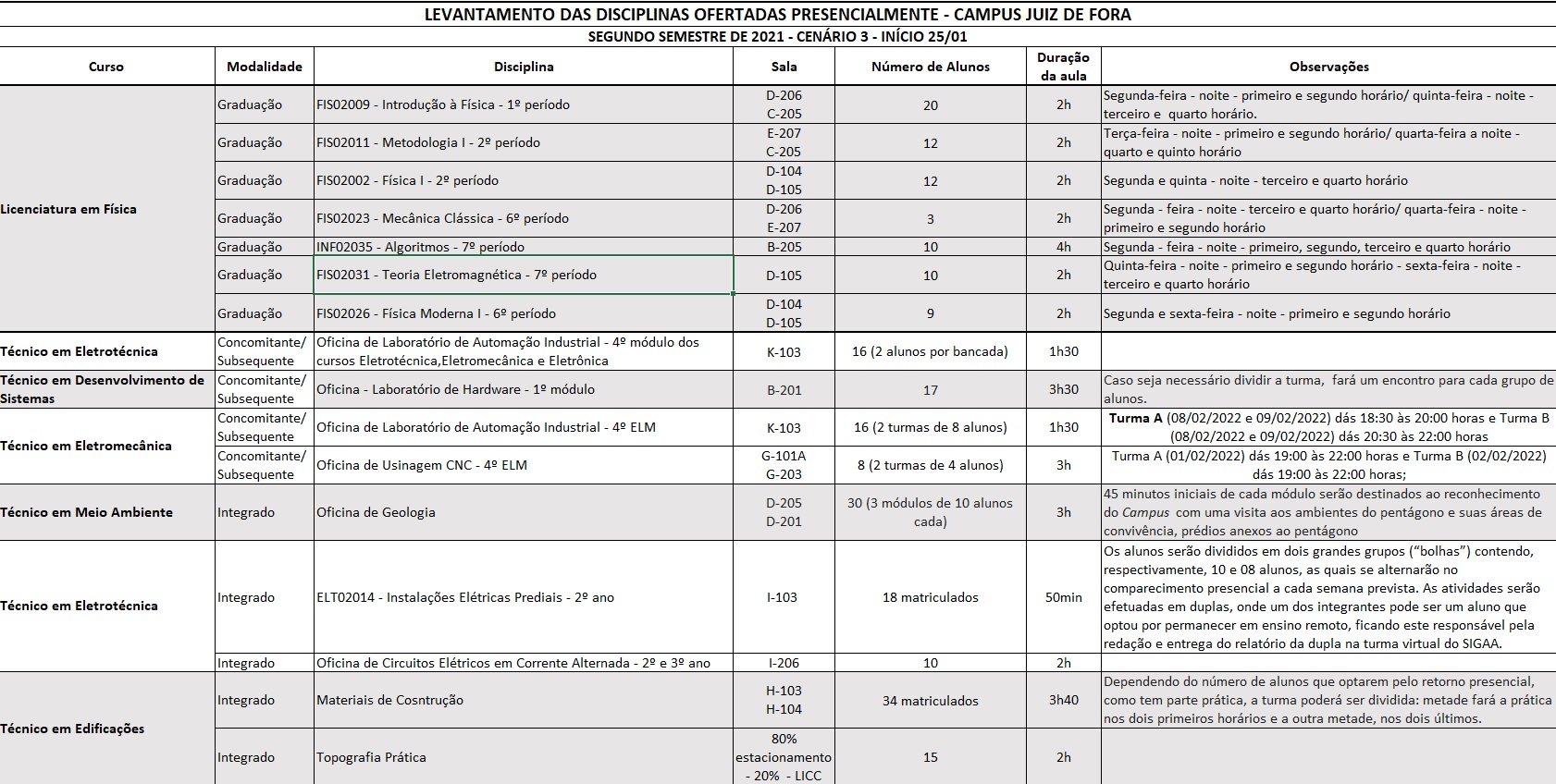Viewport: 1556px width, 784px height.
Task: Select the title row 'LEVANTAMENTO DAS DISCIPLINAS'
Action: (777, 14)
